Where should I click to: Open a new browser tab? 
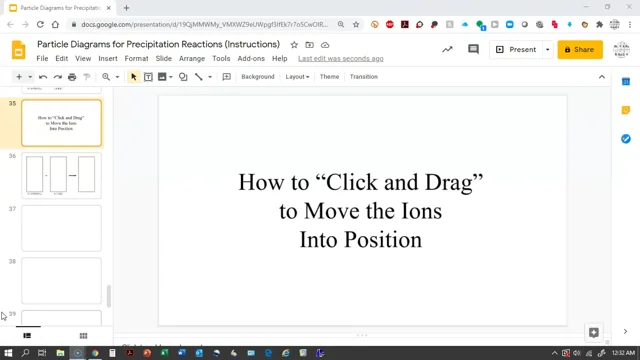pyautogui.click(x=126, y=8)
